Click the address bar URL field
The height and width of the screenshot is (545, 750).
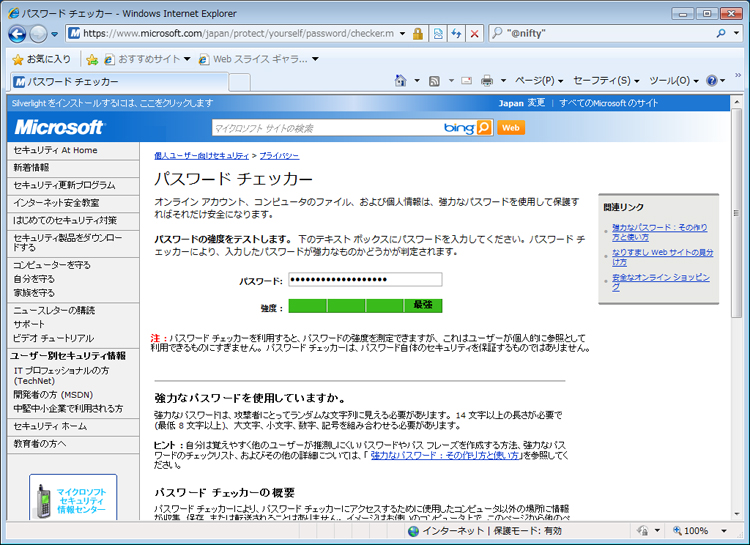(x=238, y=33)
